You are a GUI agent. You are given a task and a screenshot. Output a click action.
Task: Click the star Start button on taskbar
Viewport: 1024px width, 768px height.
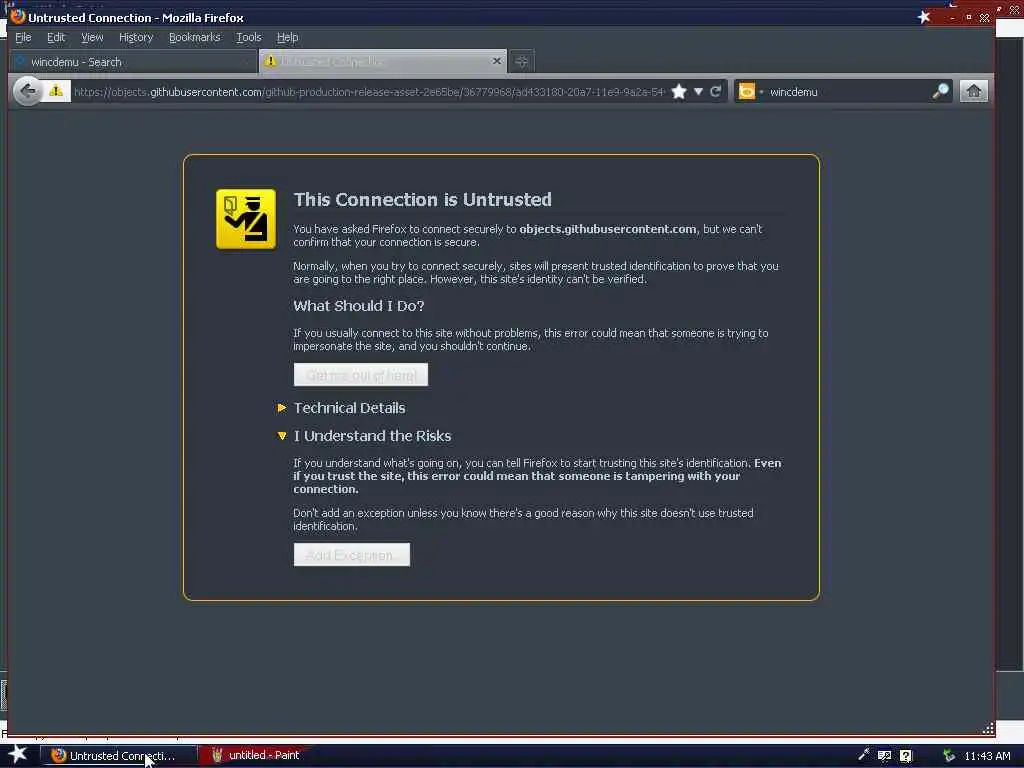pyautogui.click(x=18, y=754)
